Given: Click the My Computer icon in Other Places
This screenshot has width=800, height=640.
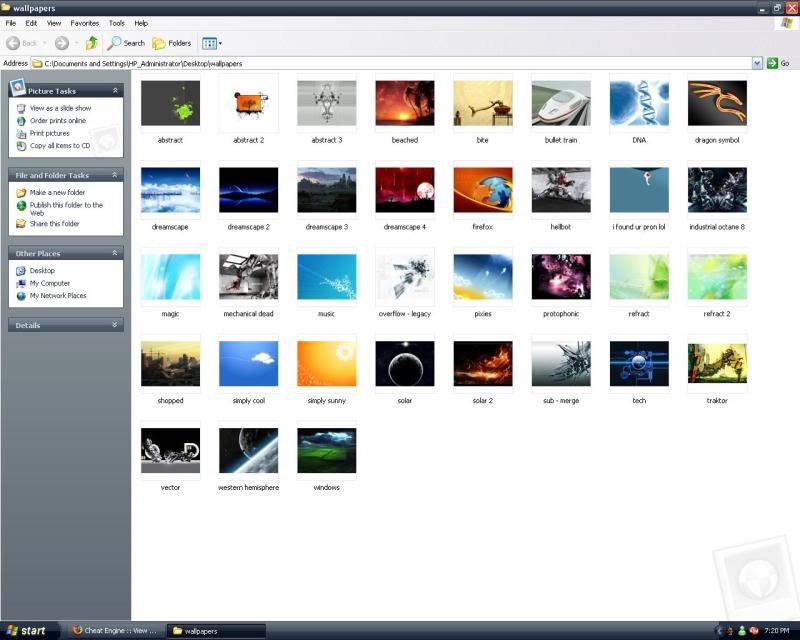Looking at the screenshot, I should pyautogui.click(x=21, y=283).
